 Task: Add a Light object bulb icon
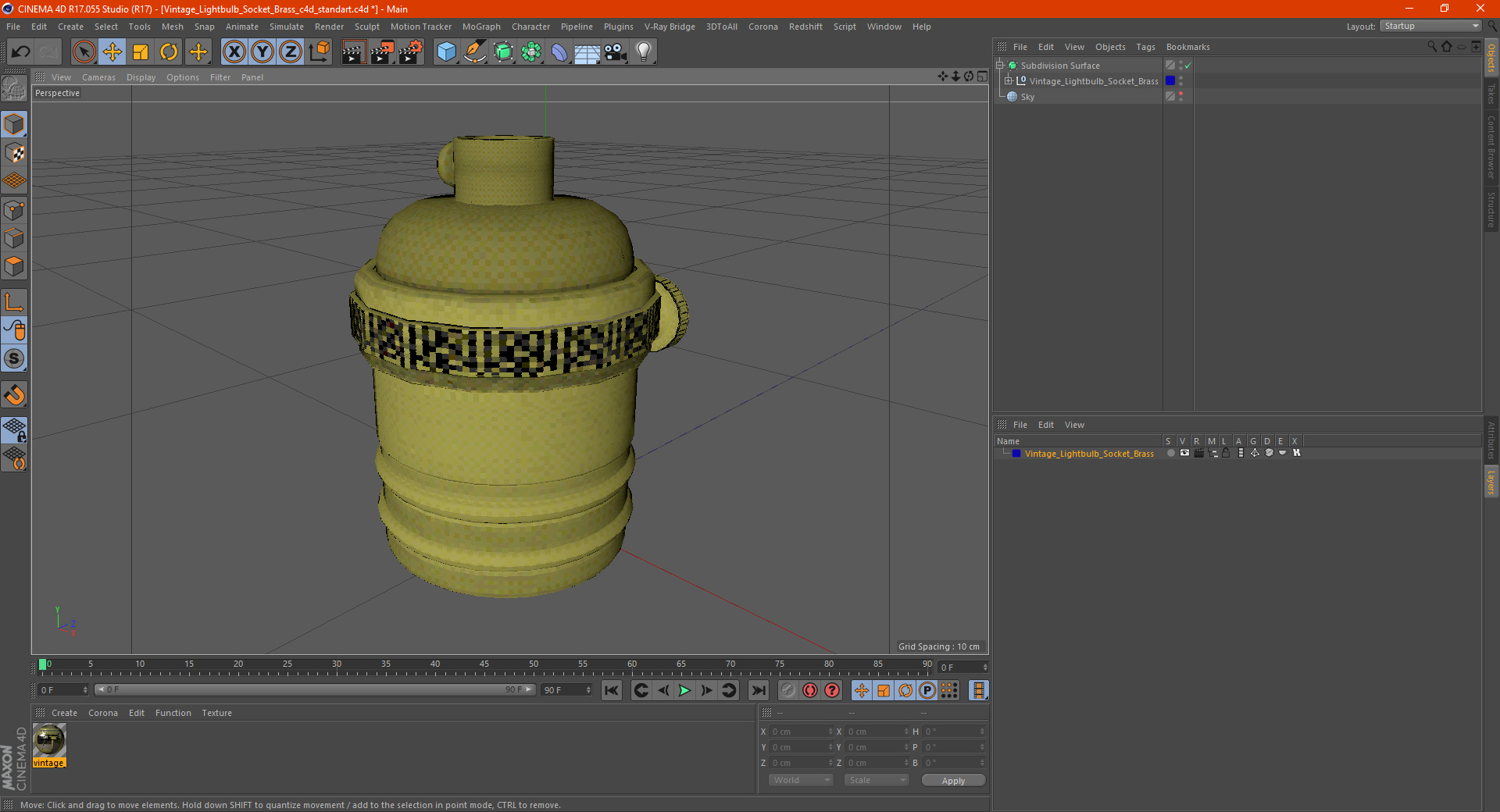coord(644,52)
